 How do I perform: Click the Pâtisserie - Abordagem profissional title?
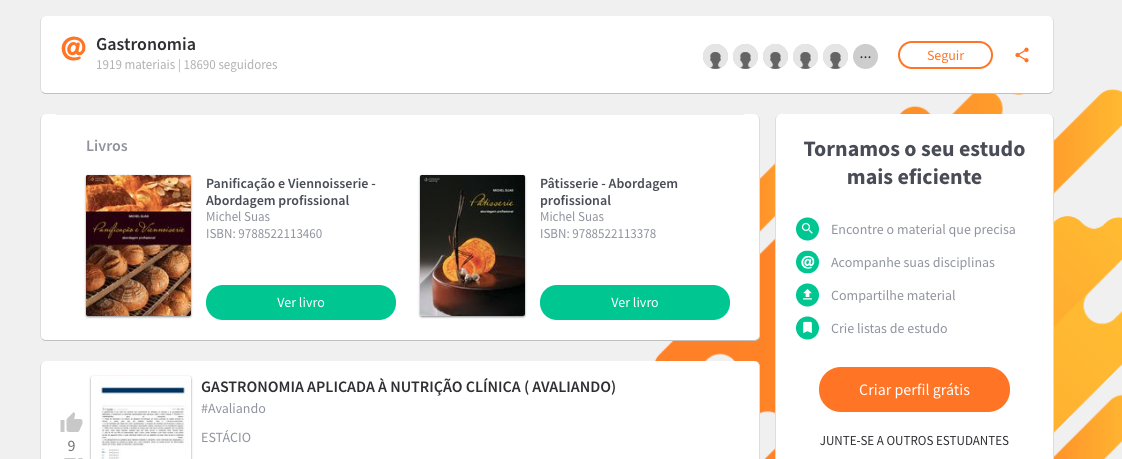coord(609,192)
